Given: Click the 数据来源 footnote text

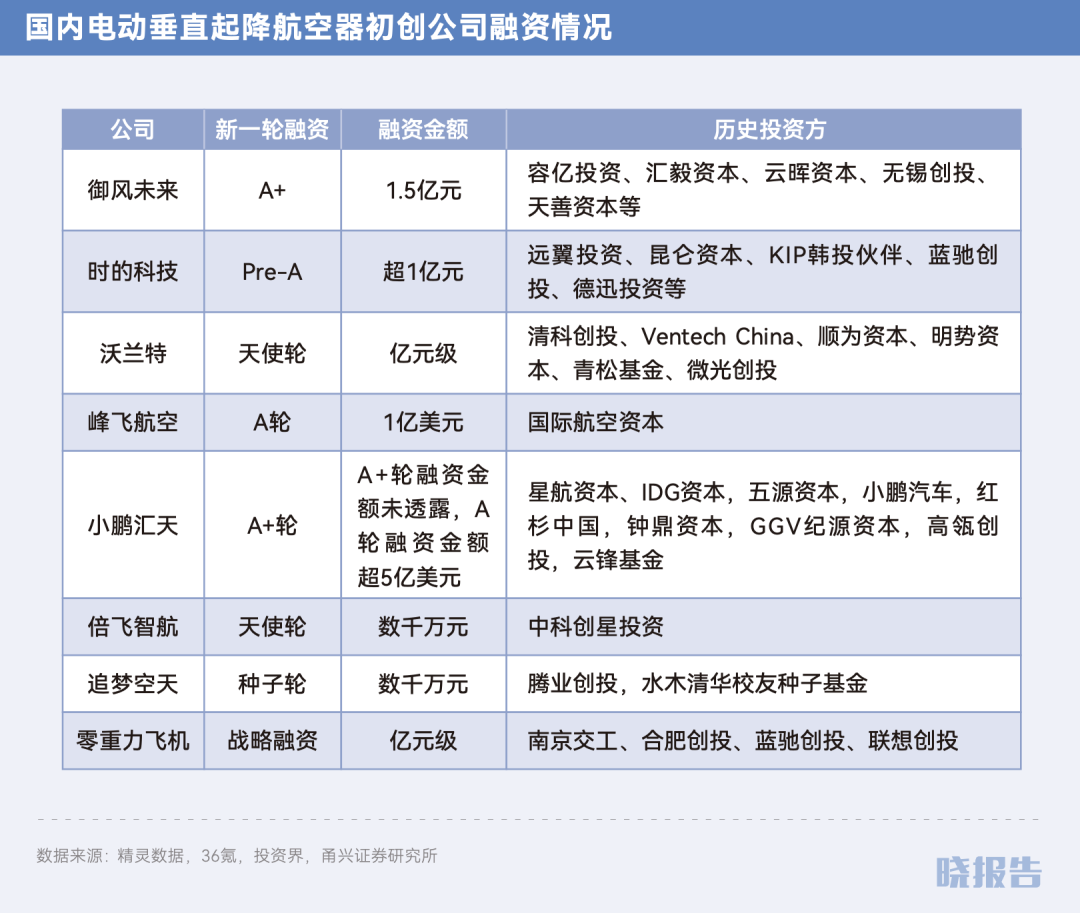Looking at the screenshot, I should (x=236, y=856).
